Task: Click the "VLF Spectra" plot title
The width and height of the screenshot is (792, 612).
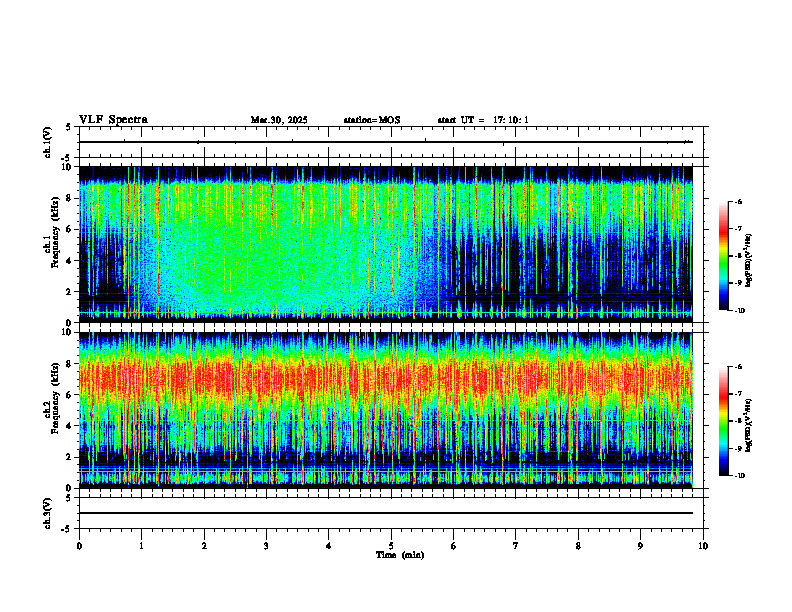Action: click(113, 120)
